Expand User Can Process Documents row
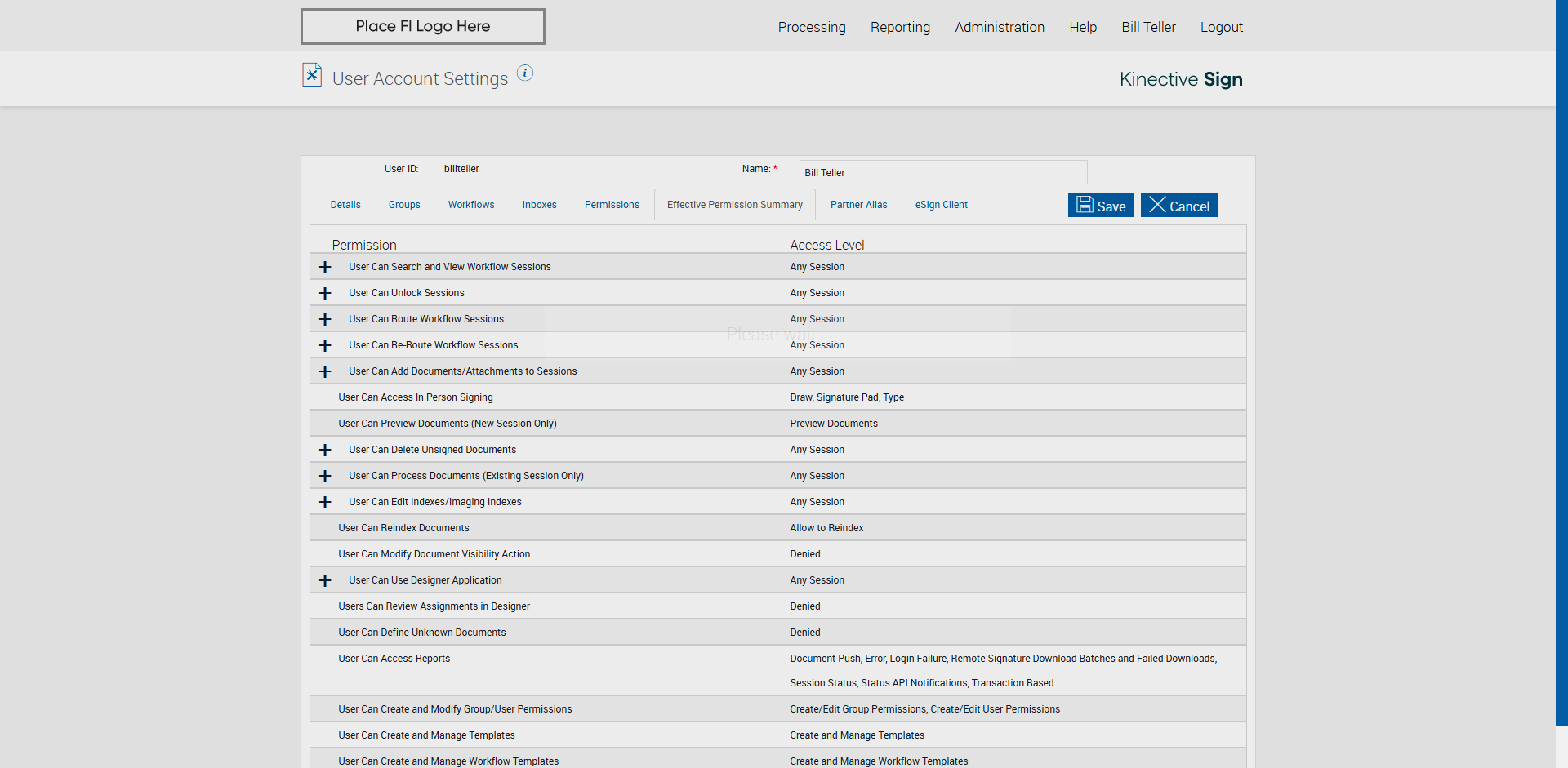The image size is (1568, 768). [x=325, y=477]
